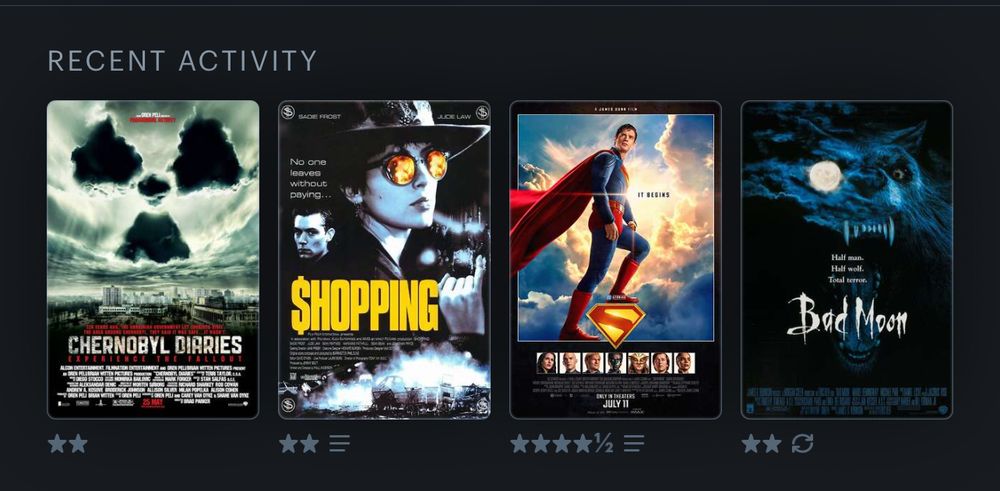Click the first star under Chernobyl Diaries
The width and height of the screenshot is (1000, 491).
click(57, 443)
